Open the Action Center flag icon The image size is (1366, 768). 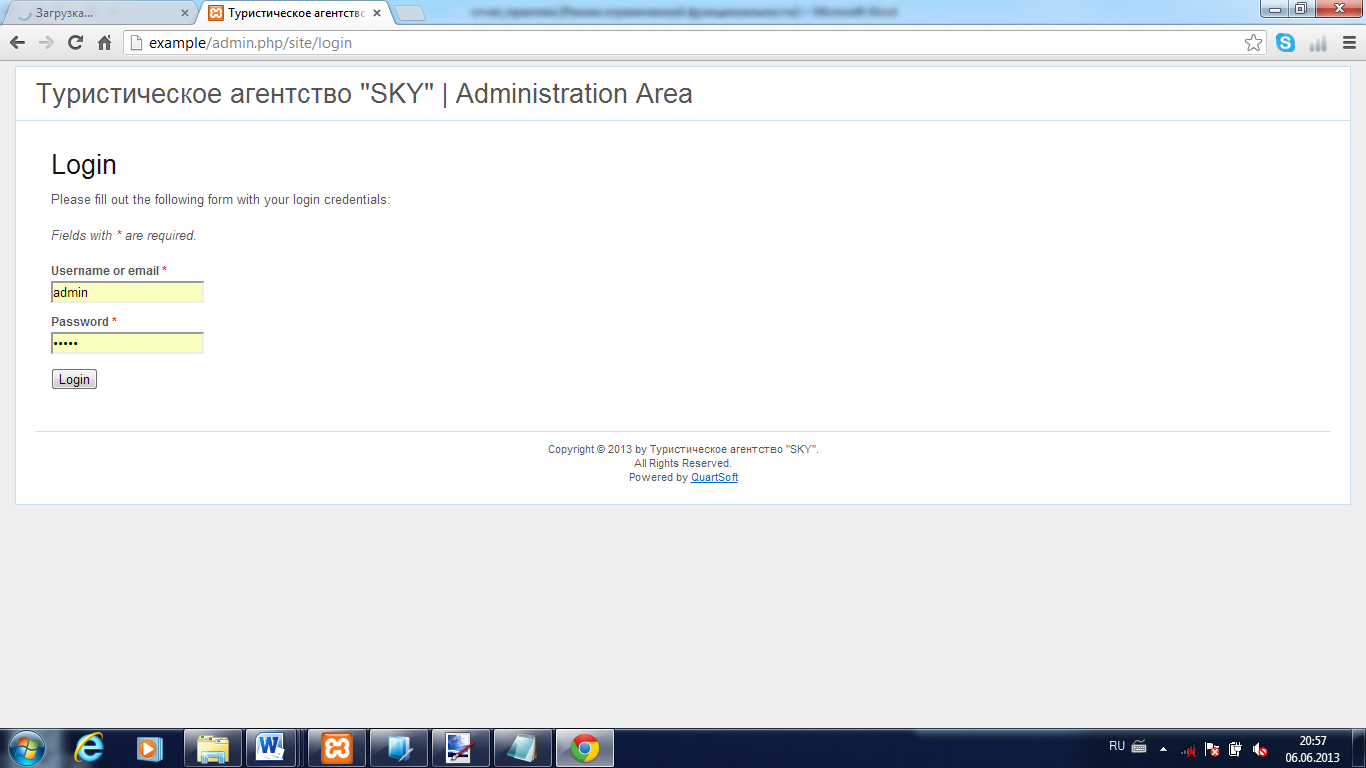tap(1212, 749)
